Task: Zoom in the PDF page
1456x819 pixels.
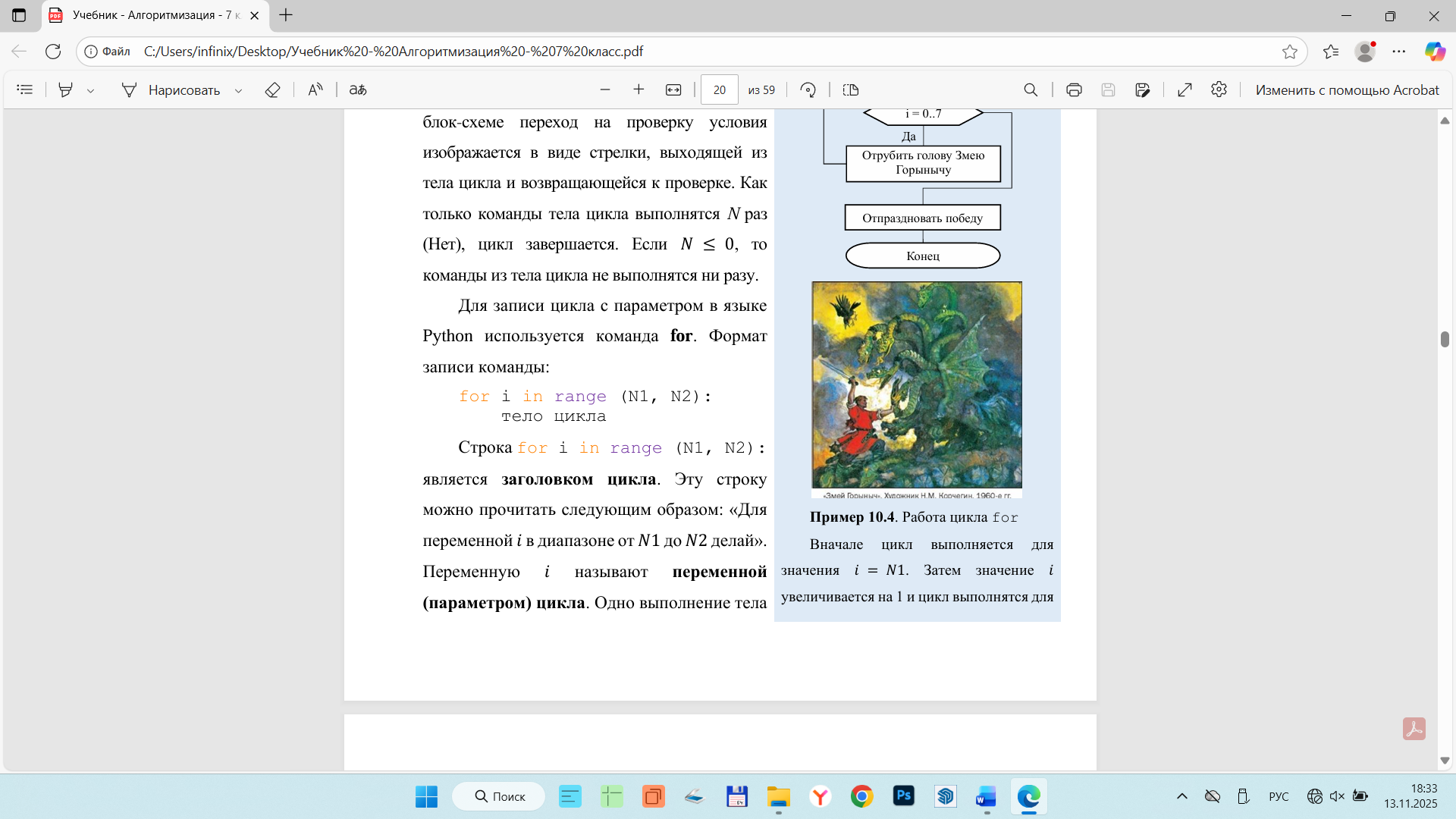Action: [x=639, y=89]
